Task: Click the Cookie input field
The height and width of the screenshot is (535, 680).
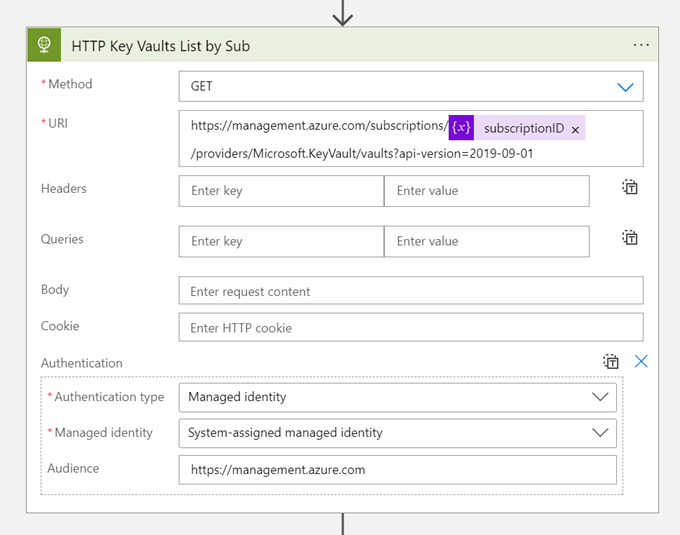Action: tap(411, 327)
